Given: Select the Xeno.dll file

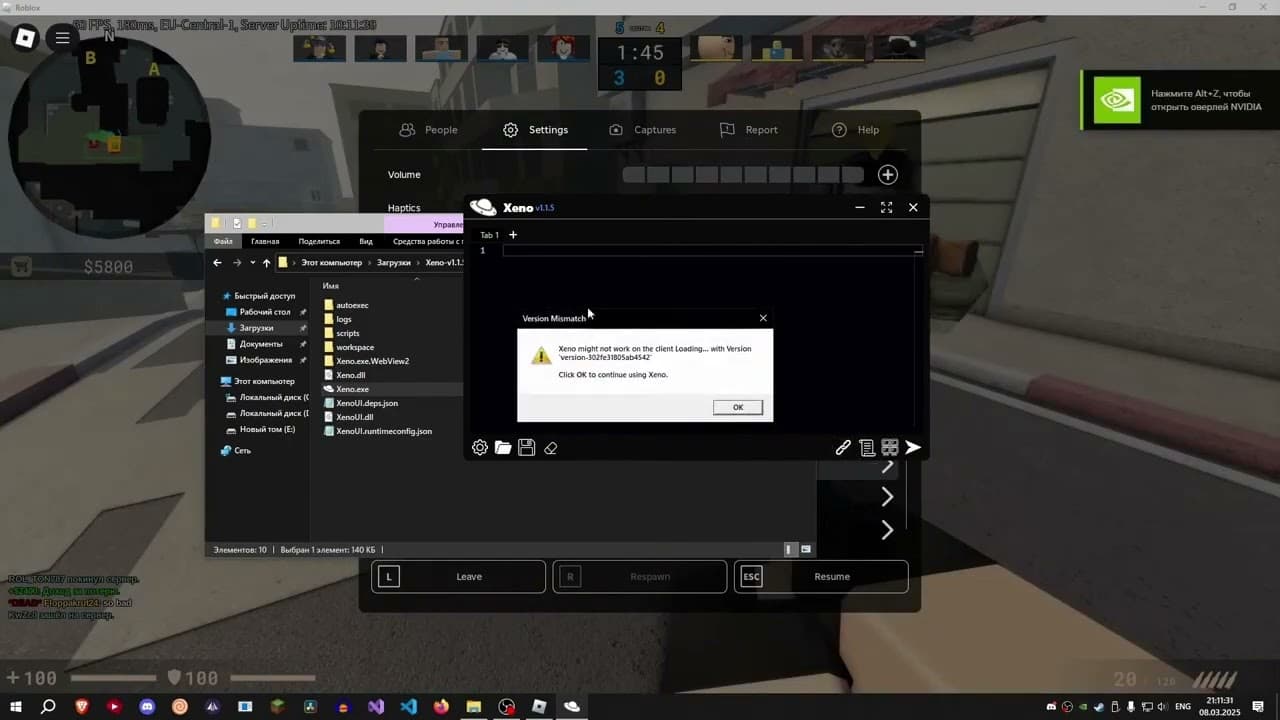Looking at the screenshot, I should tap(344, 375).
